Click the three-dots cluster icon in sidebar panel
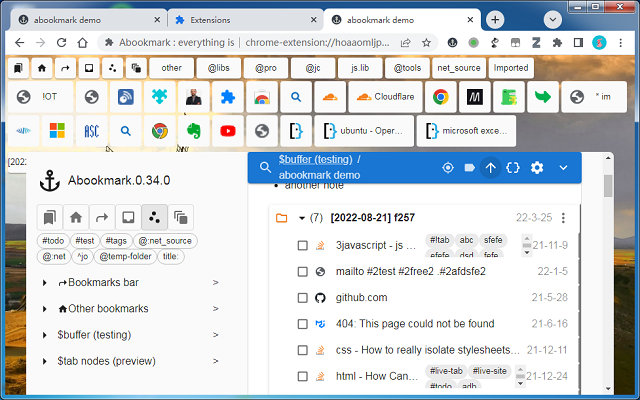The image size is (640, 400). 154,217
